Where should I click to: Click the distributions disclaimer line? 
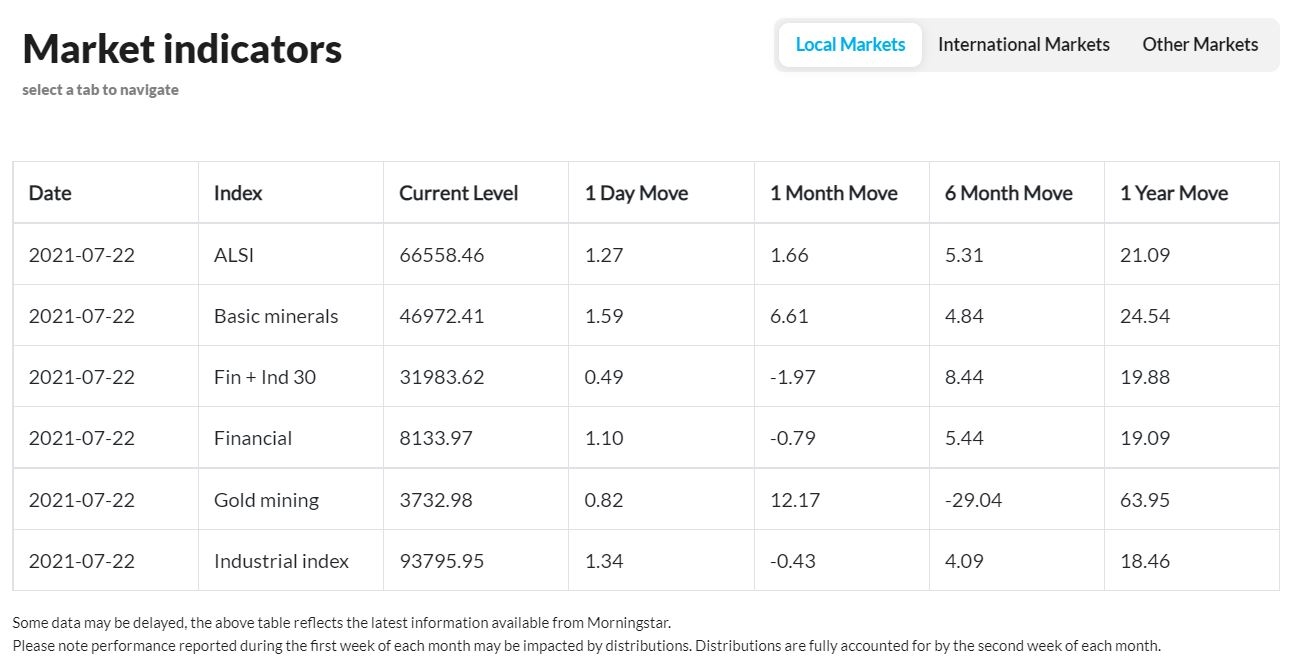tap(587, 645)
